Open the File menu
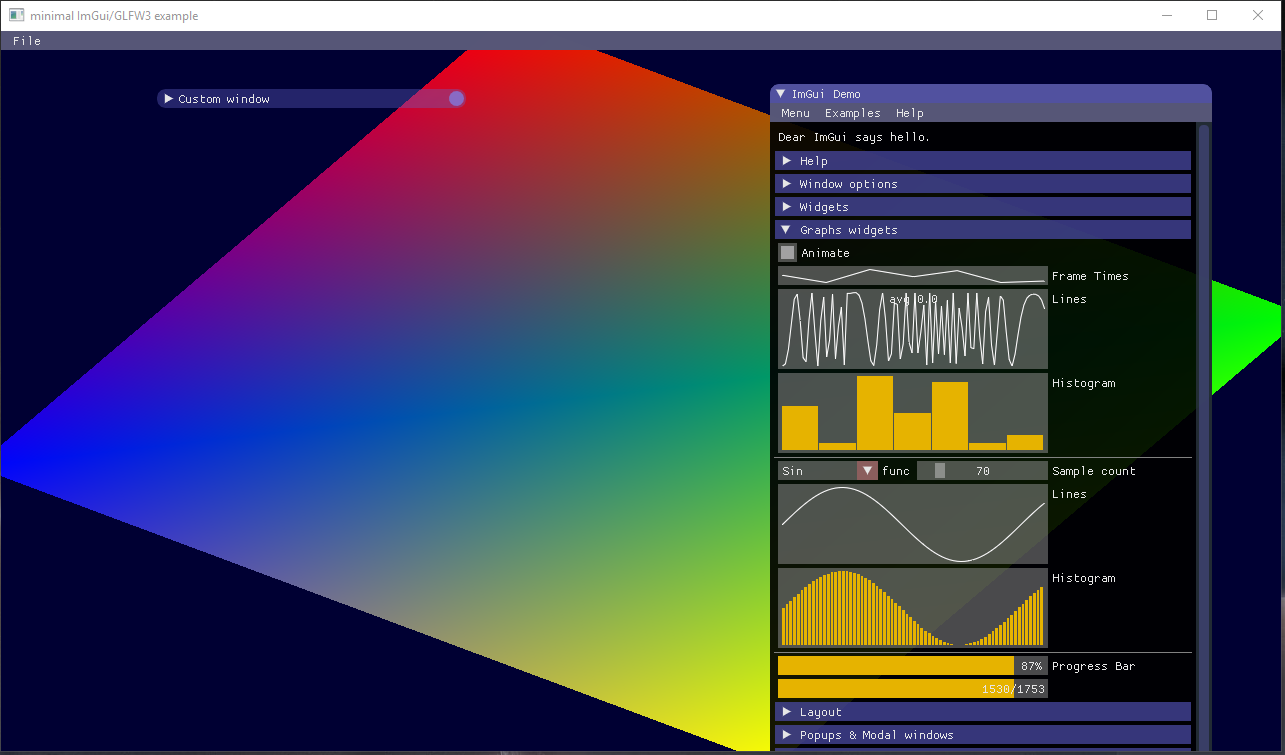1285x755 pixels. (x=26, y=41)
